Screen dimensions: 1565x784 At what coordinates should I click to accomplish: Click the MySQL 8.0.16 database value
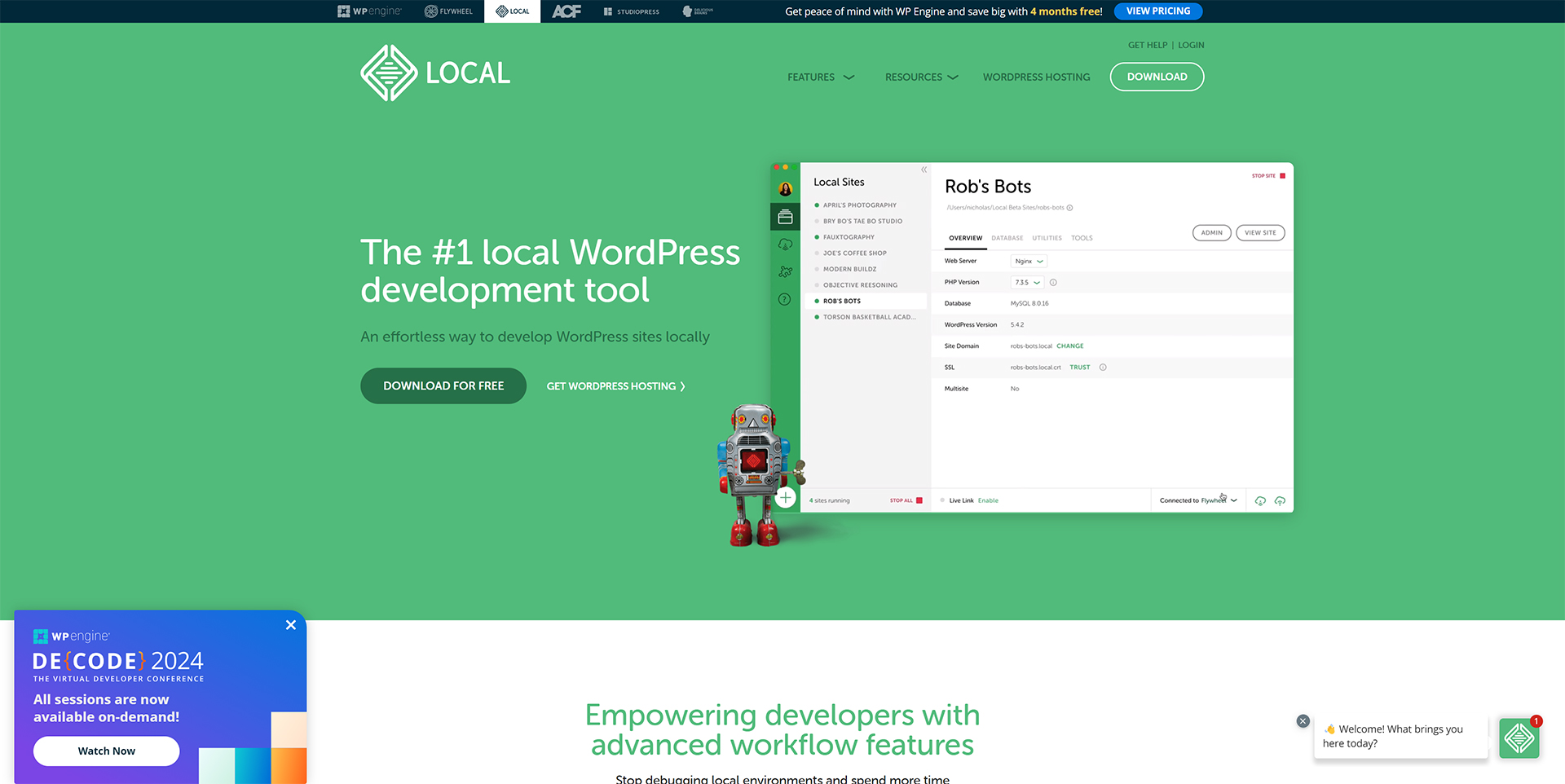[x=1029, y=303]
